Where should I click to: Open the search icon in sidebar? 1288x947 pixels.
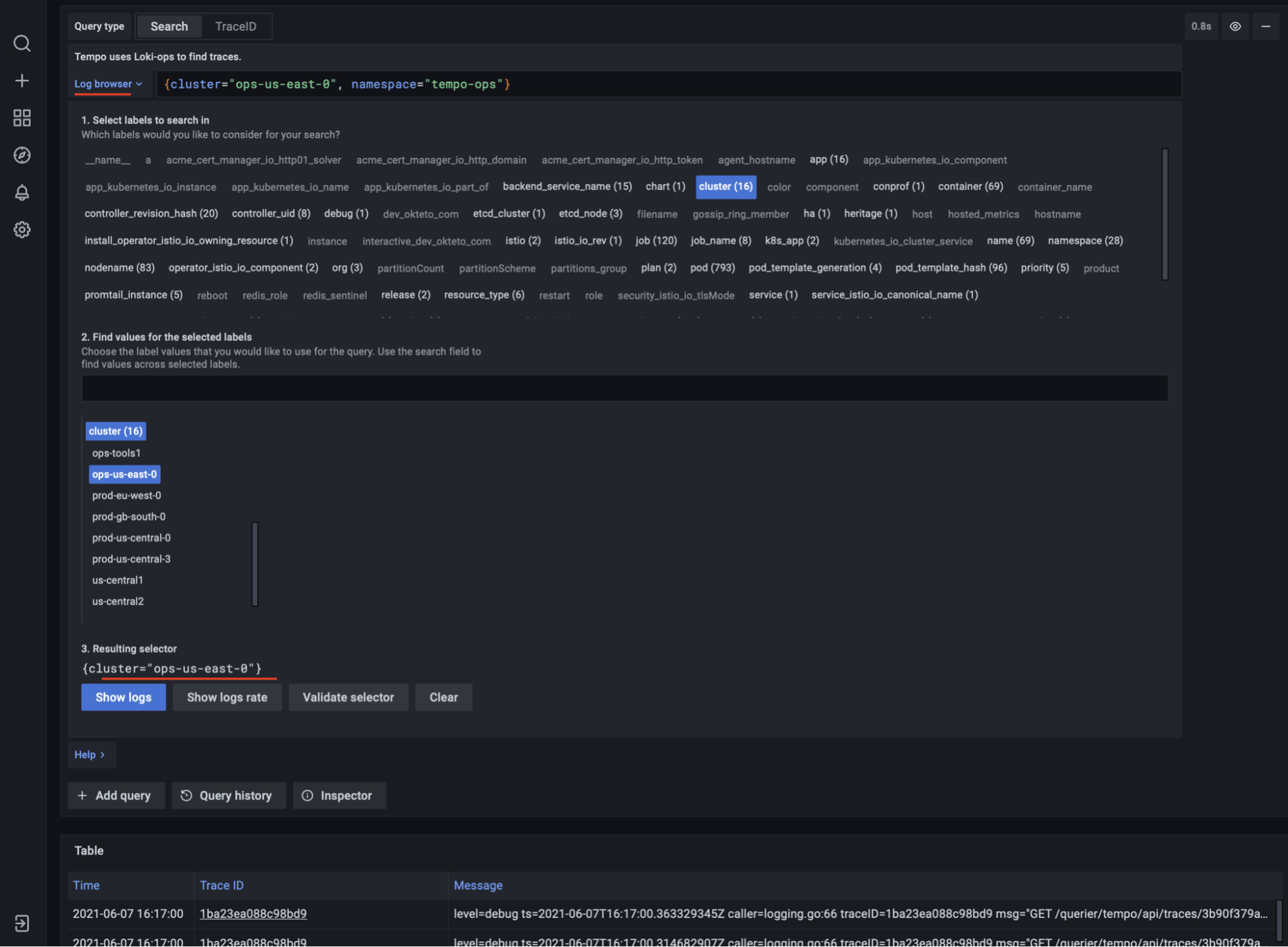tap(22, 43)
